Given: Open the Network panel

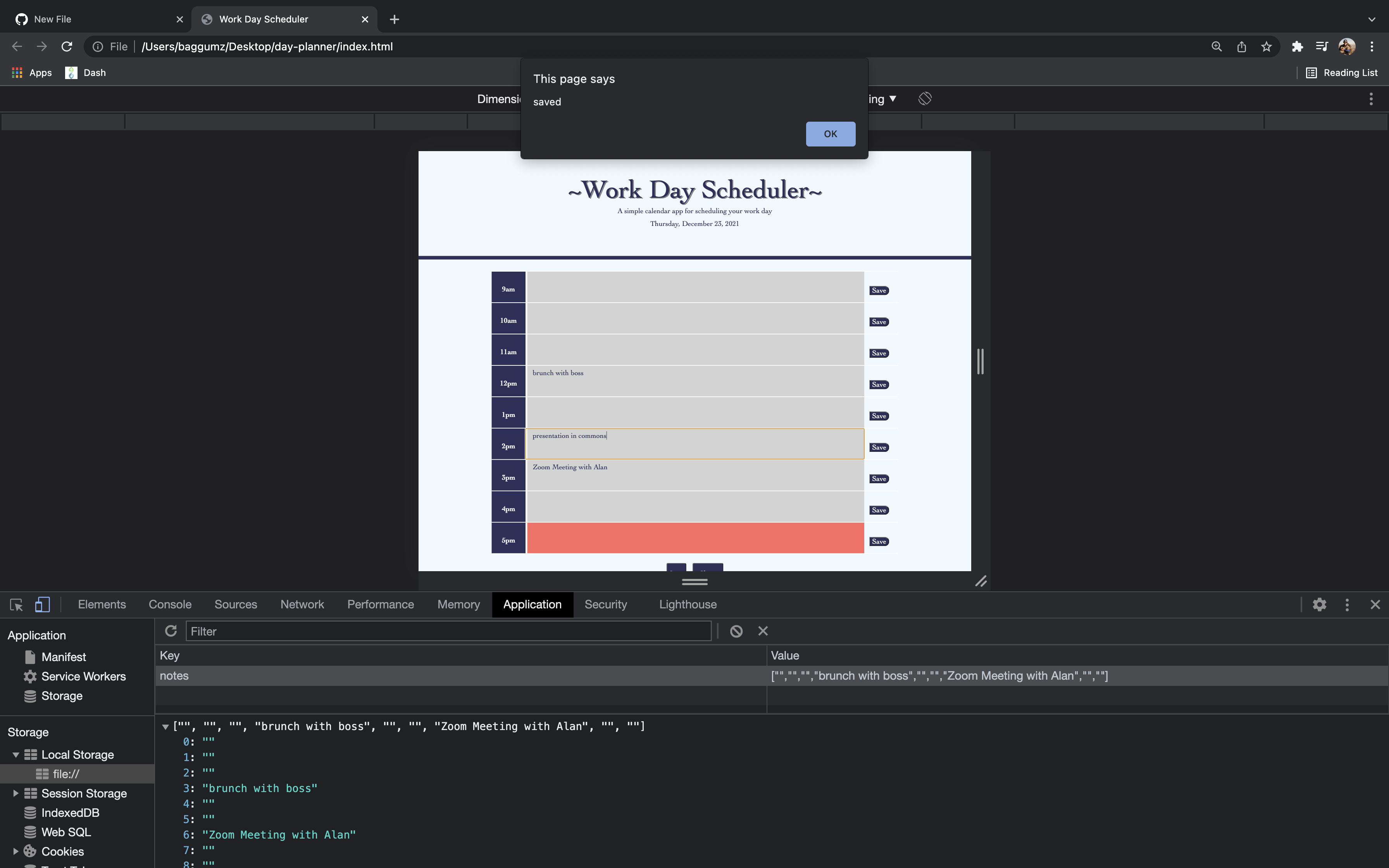Looking at the screenshot, I should tap(302, 604).
